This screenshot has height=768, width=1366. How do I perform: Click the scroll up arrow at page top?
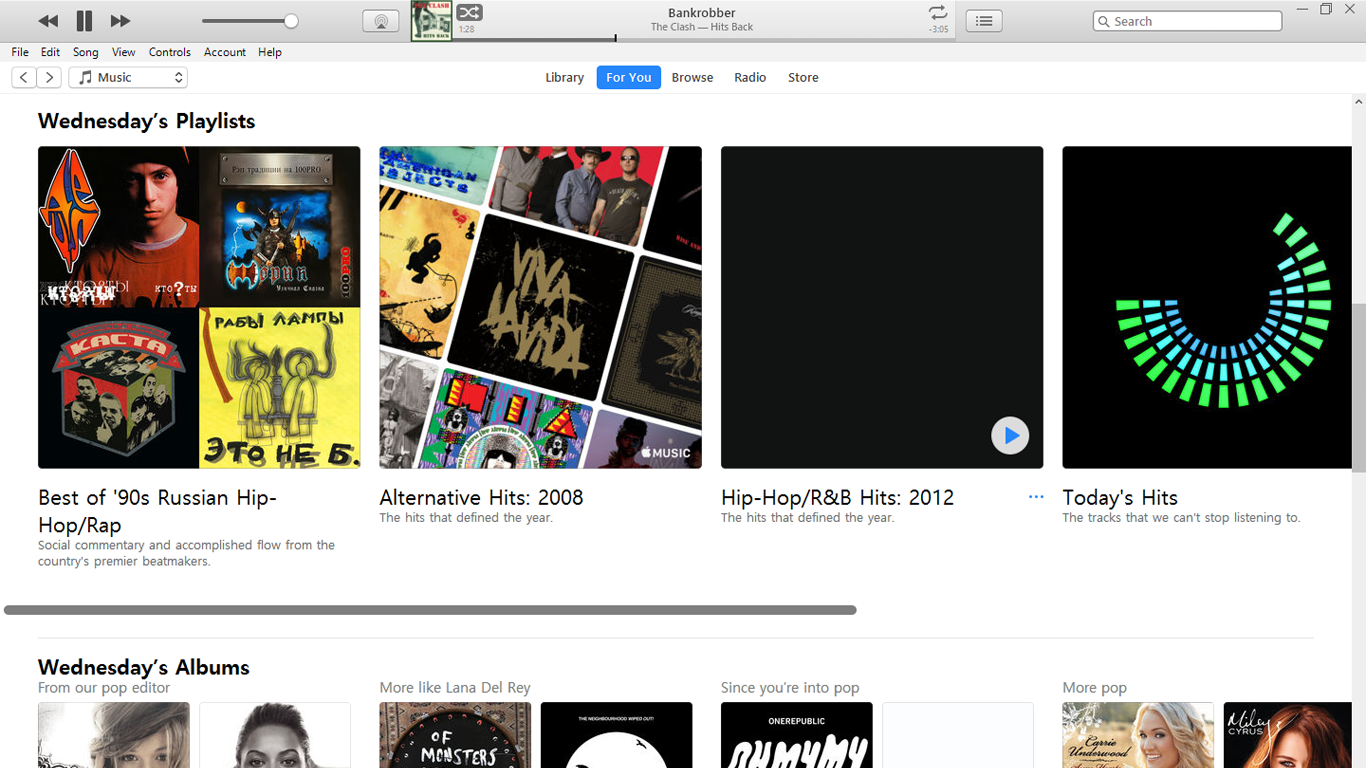tap(1359, 102)
